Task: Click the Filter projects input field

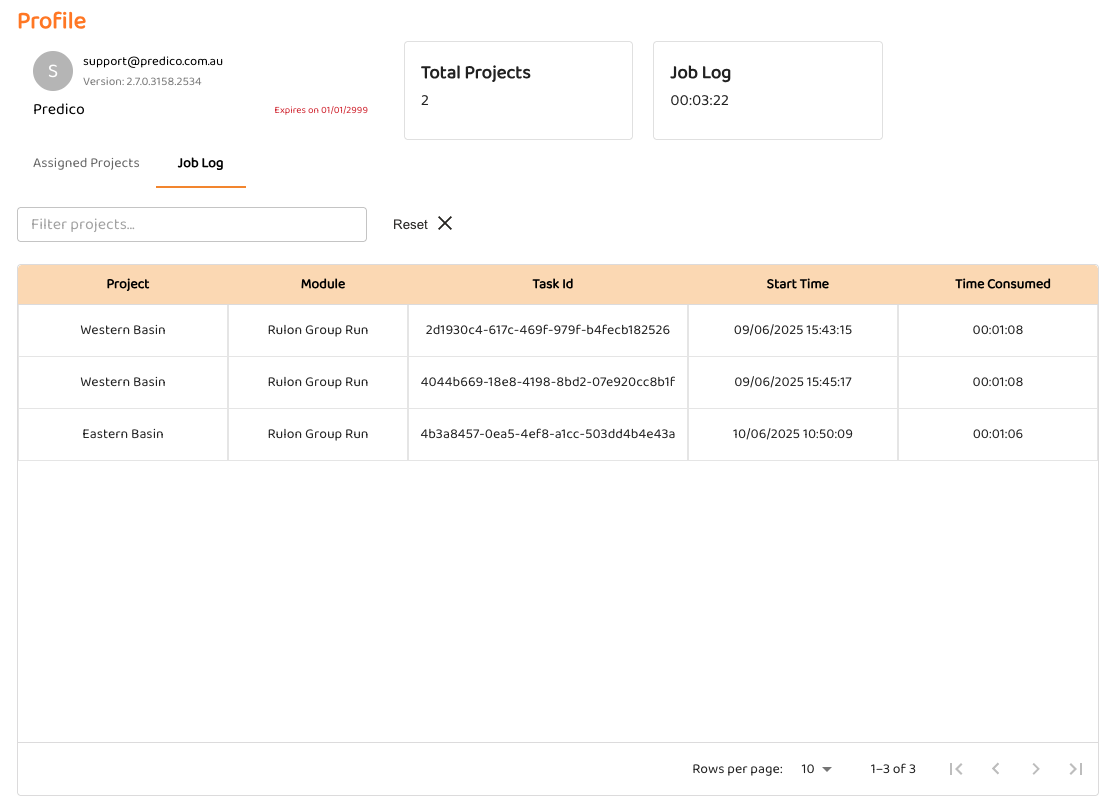Action: pyautogui.click(x=192, y=224)
